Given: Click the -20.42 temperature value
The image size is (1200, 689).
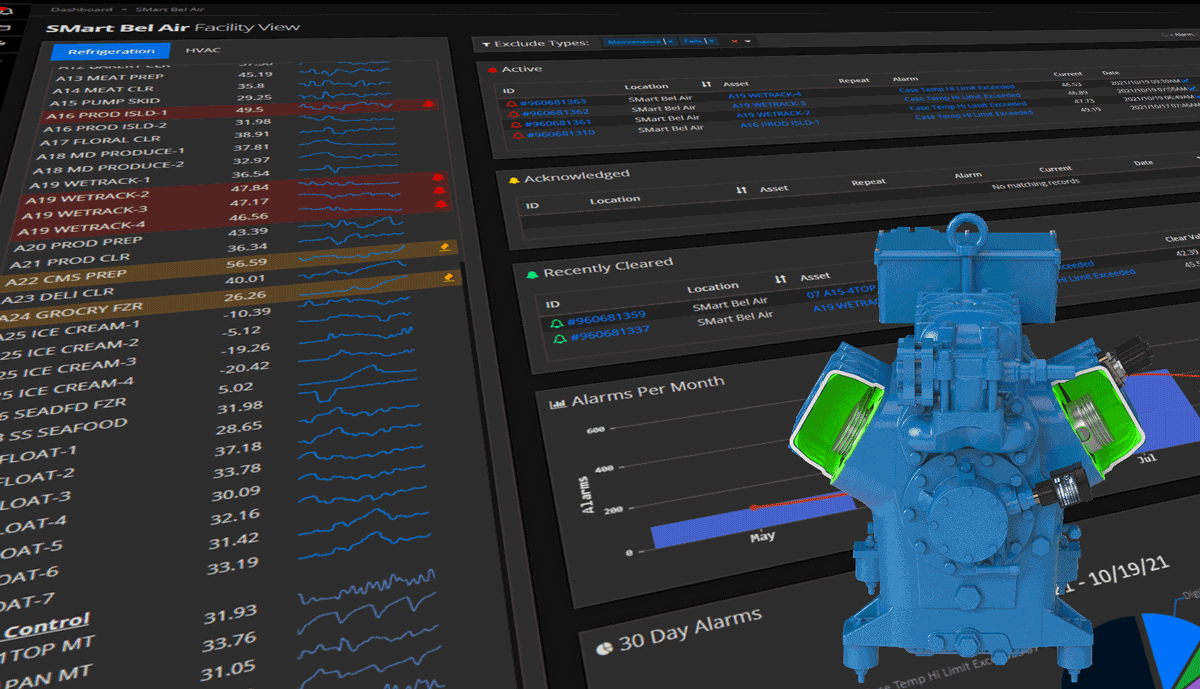Looking at the screenshot, I should coord(246,368).
